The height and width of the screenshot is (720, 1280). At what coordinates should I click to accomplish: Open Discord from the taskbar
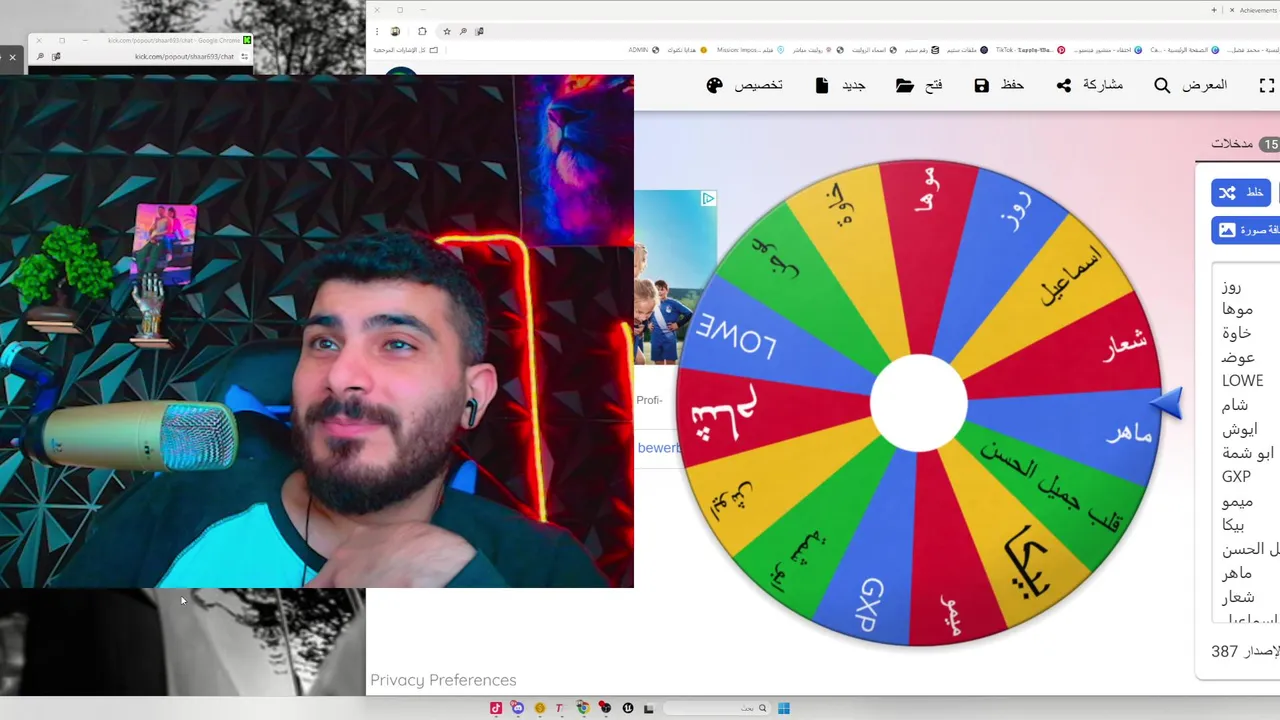[x=517, y=708]
